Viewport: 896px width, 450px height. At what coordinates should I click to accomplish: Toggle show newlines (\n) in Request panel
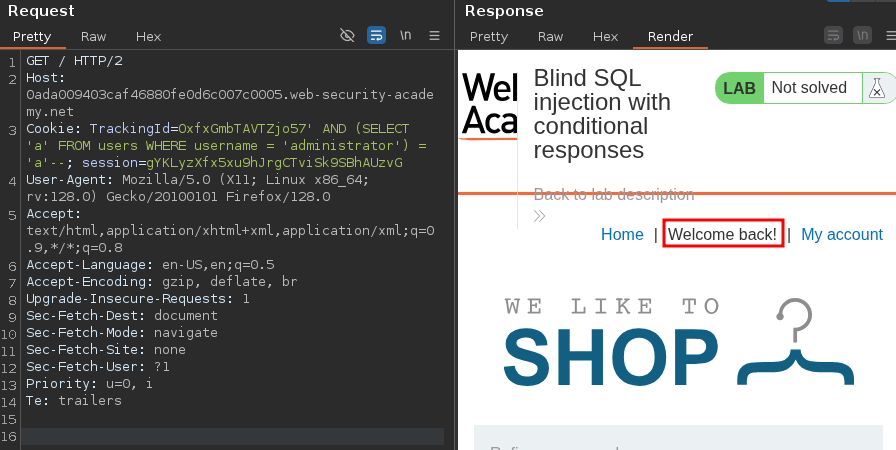pyautogui.click(x=405, y=35)
